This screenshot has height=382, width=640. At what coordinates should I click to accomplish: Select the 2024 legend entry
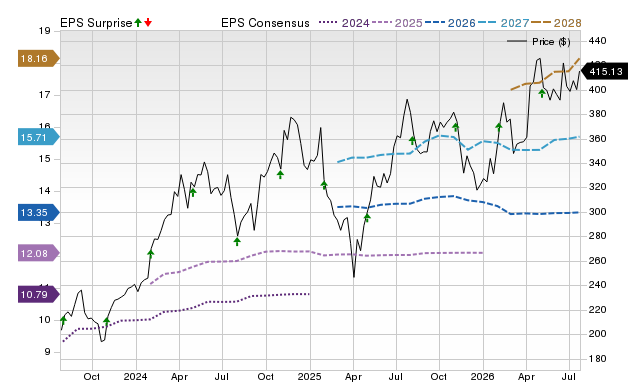point(344,23)
